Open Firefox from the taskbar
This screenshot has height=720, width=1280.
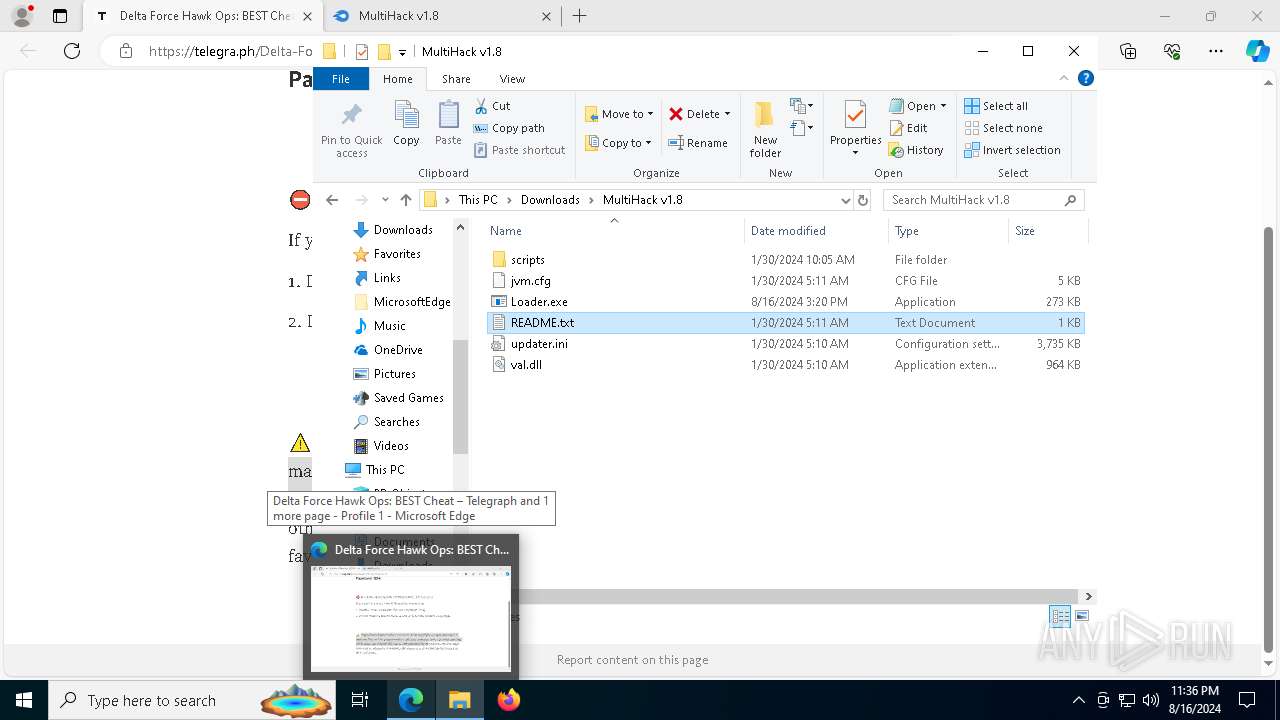pos(509,700)
